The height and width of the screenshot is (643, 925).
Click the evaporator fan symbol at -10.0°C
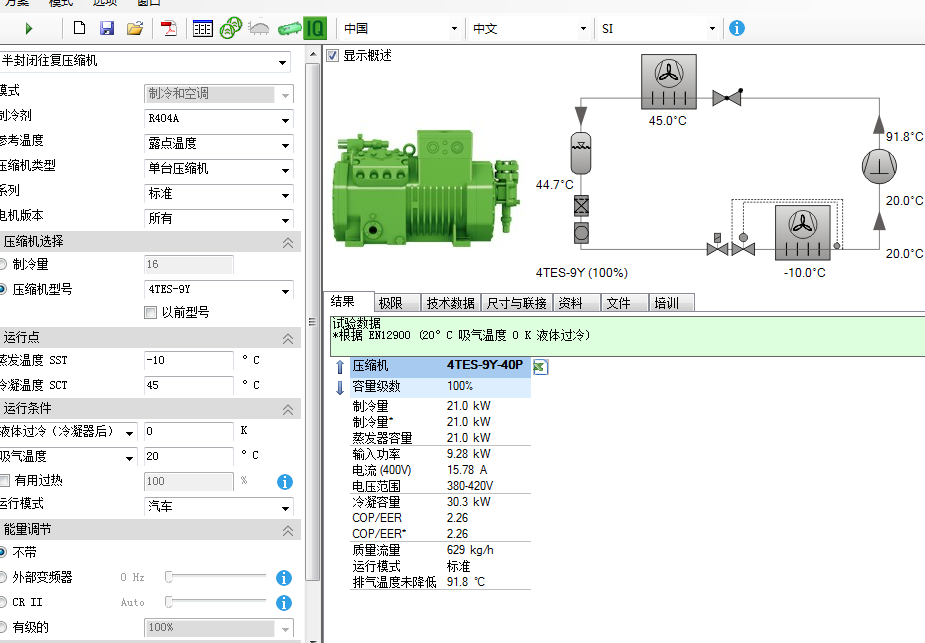pyautogui.click(x=802, y=232)
